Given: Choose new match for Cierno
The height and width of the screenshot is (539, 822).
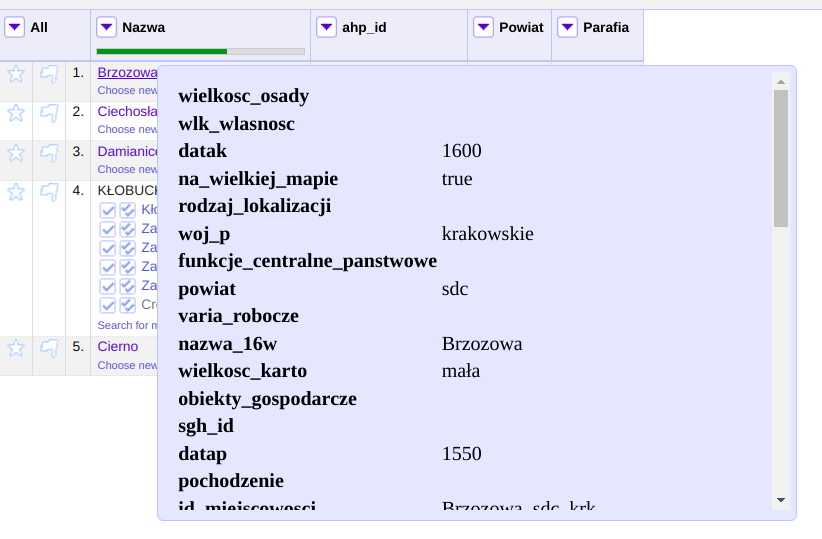Looking at the screenshot, I should pos(127,365).
